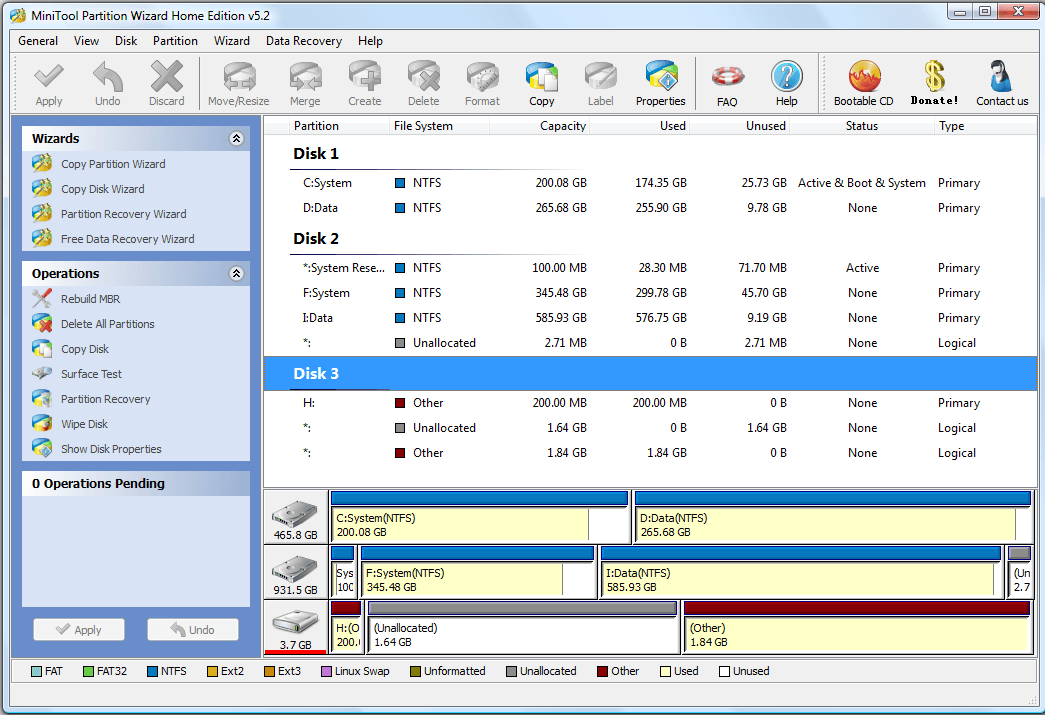Open the Wizard menu
The width and height of the screenshot is (1045, 715).
pyautogui.click(x=232, y=41)
